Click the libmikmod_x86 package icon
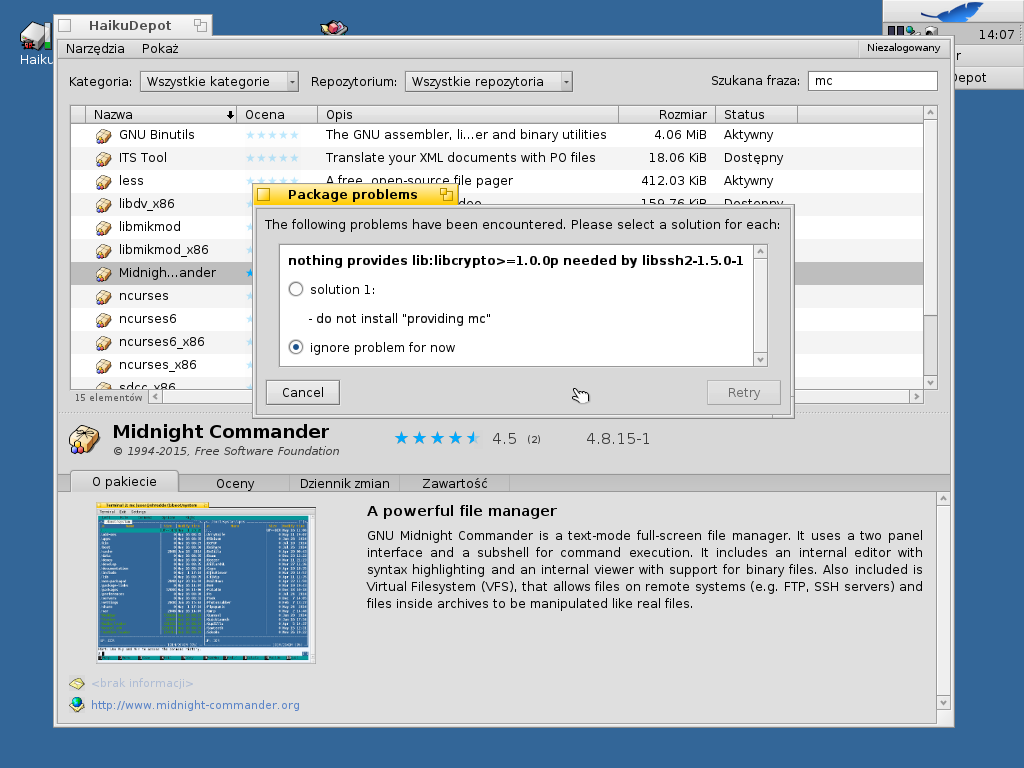Screen dimensions: 1024x768 (x=103, y=251)
